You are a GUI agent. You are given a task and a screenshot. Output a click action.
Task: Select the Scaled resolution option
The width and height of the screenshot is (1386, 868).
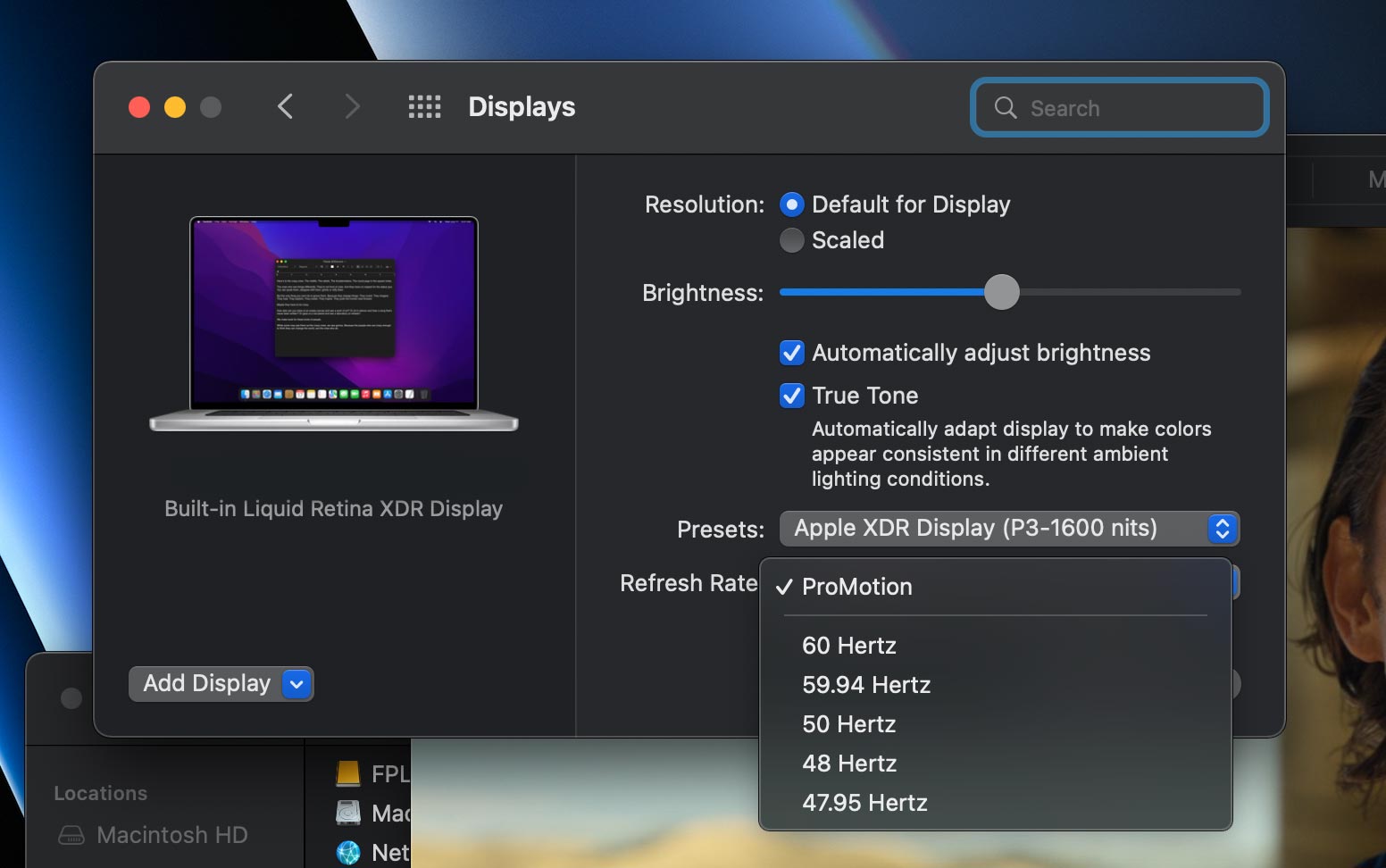tap(792, 240)
